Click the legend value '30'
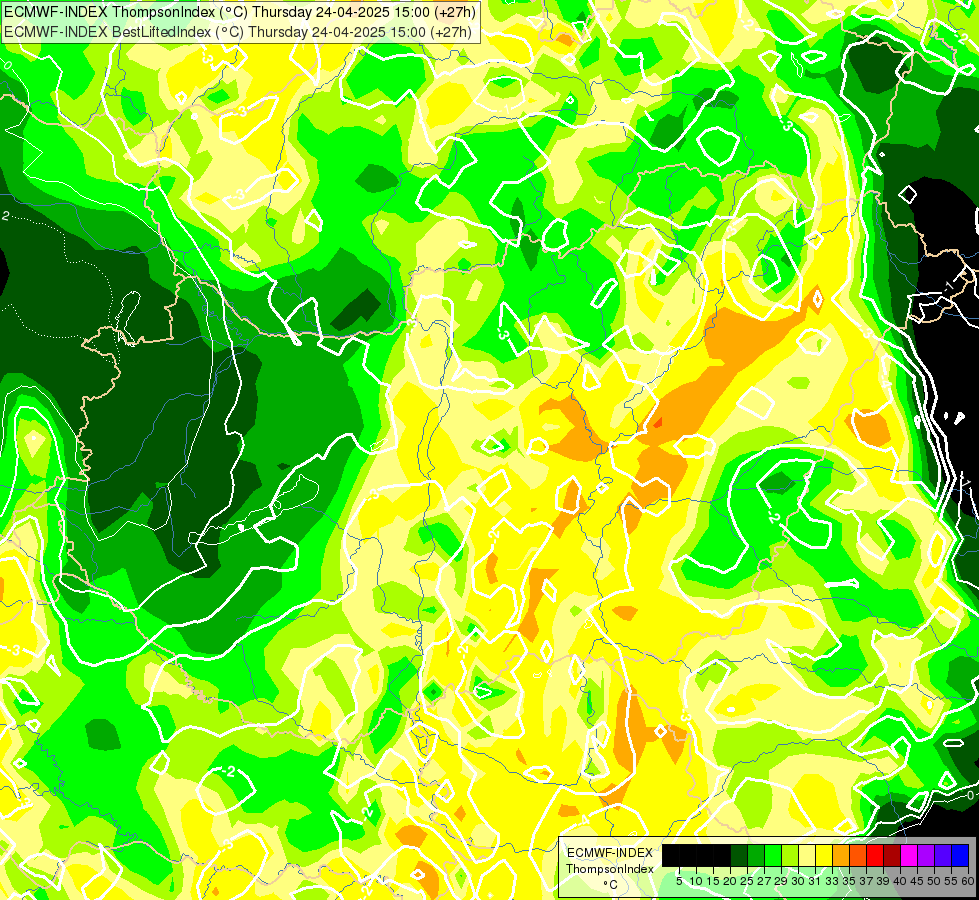Viewport: 979px width, 900px height. point(798,881)
